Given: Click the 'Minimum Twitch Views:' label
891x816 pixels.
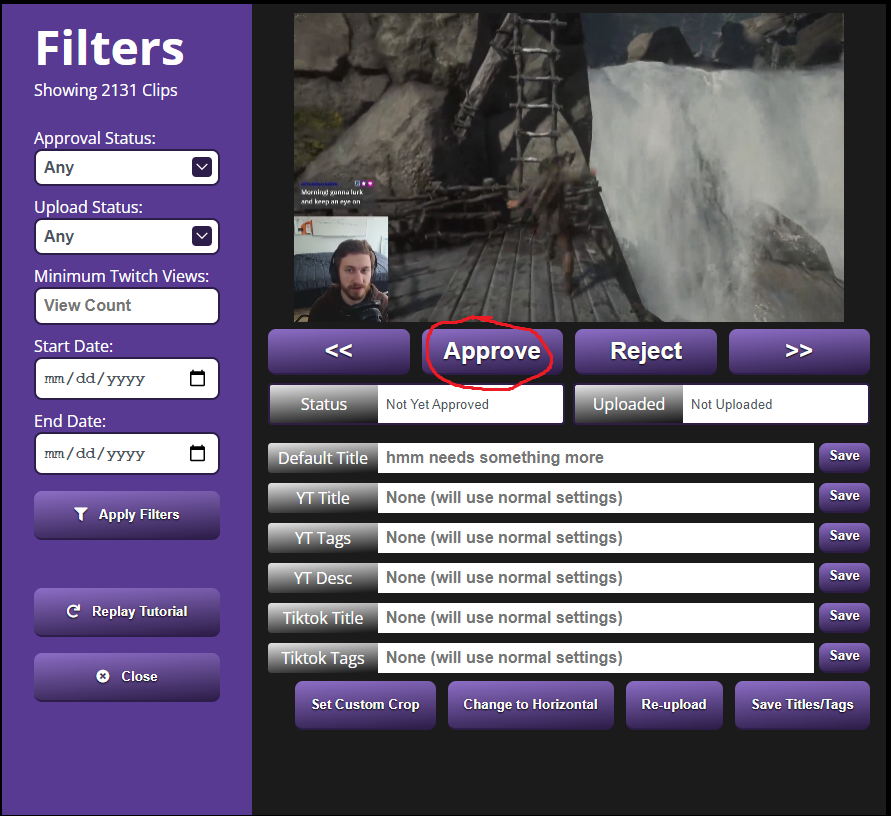Looking at the screenshot, I should click(122, 276).
